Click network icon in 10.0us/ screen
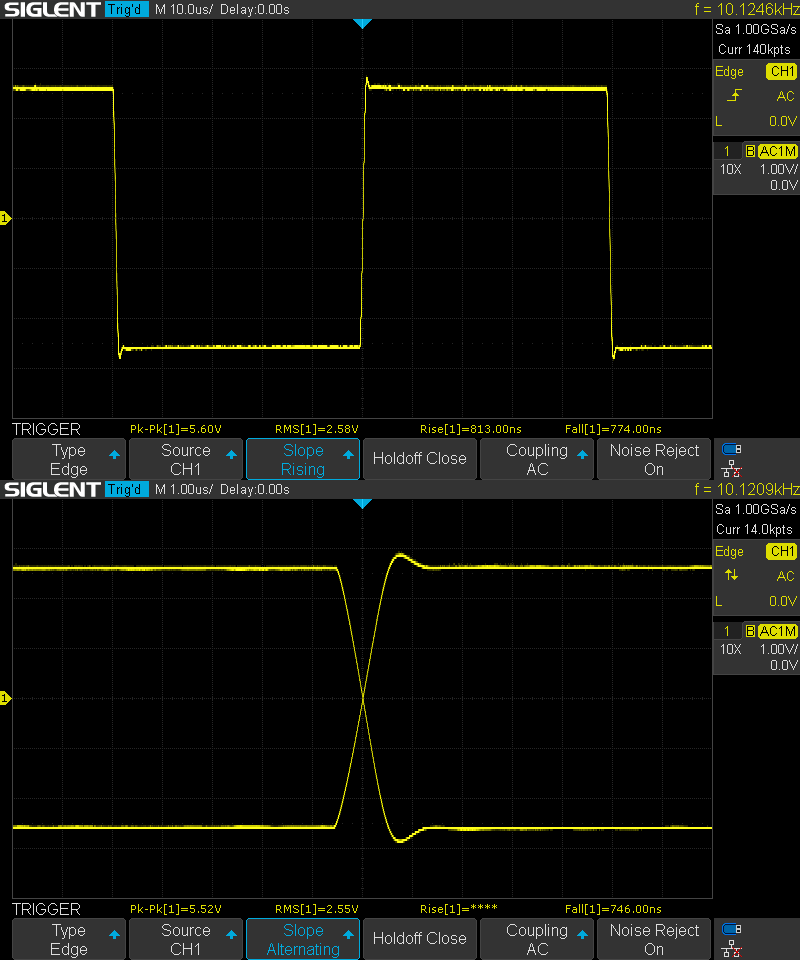 tap(731, 470)
